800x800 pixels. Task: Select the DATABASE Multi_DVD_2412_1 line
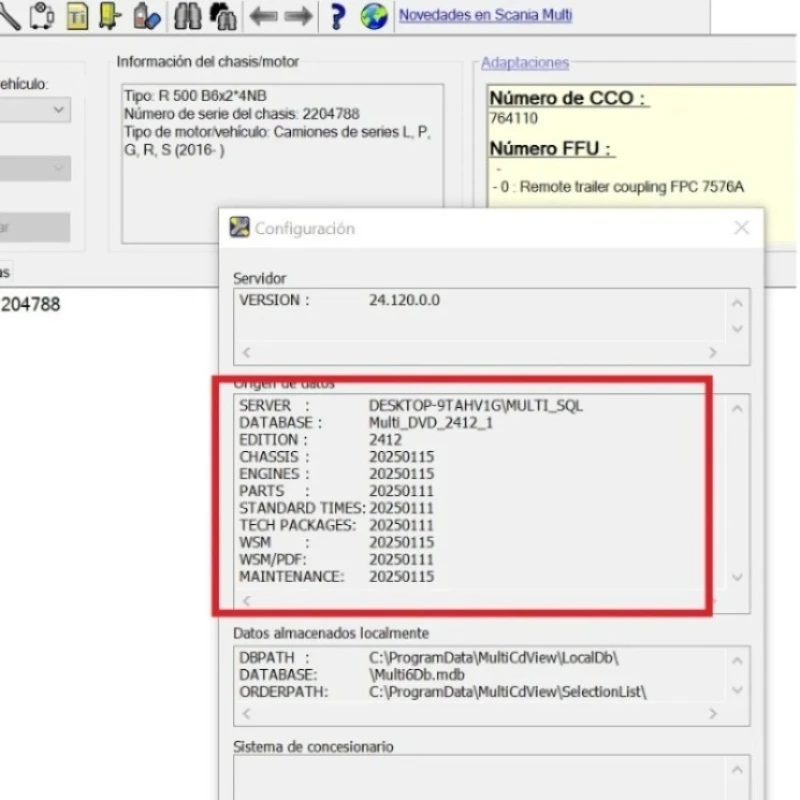point(366,423)
